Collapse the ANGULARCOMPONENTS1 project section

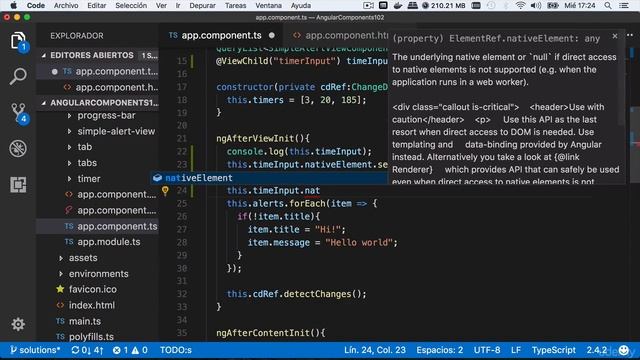44,103
